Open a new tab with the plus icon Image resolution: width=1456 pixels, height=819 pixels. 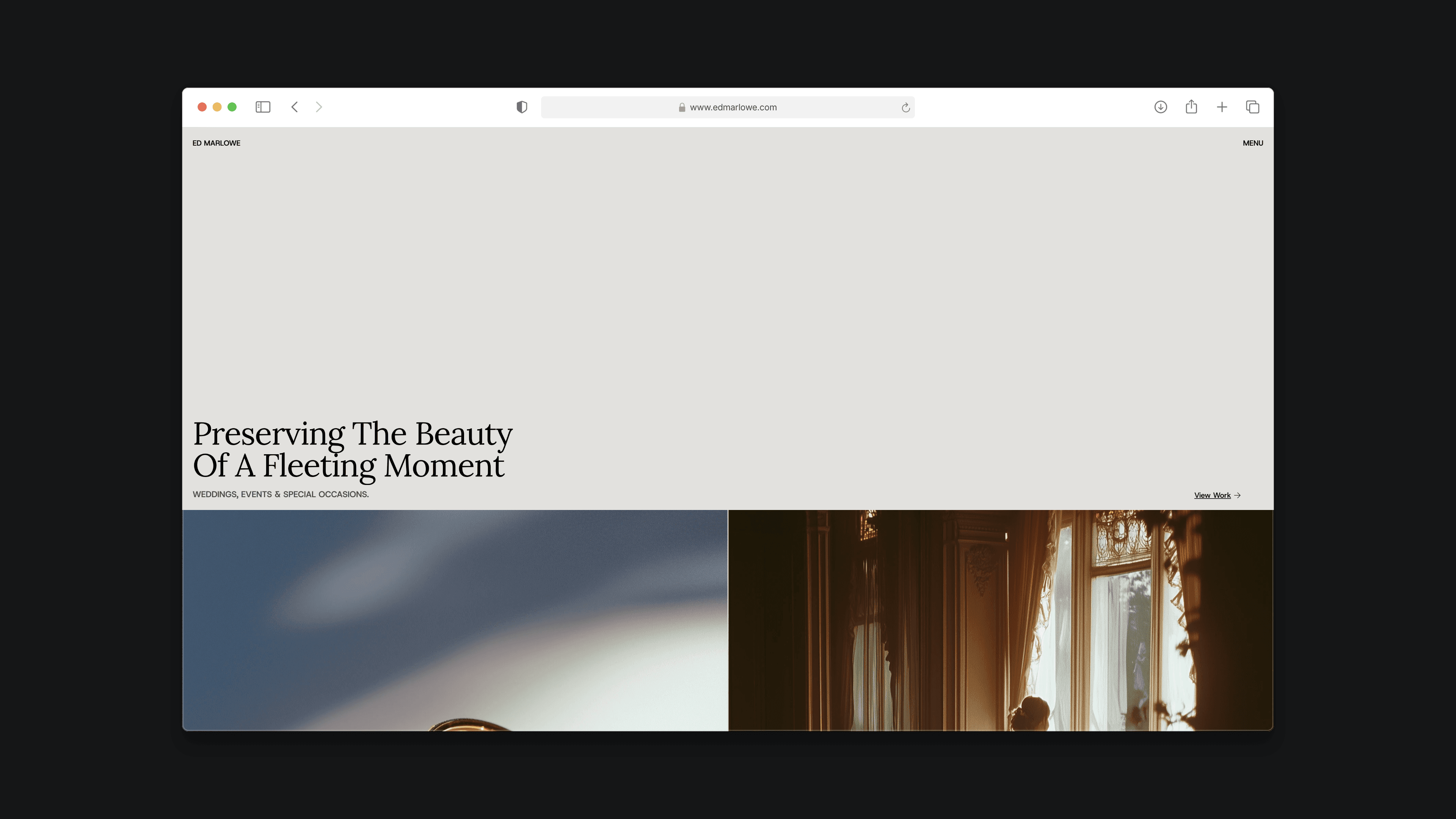click(1221, 107)
